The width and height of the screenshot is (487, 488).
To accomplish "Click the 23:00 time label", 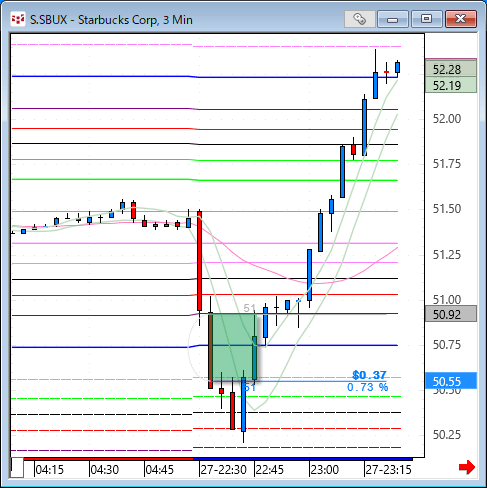I will 325,470.
